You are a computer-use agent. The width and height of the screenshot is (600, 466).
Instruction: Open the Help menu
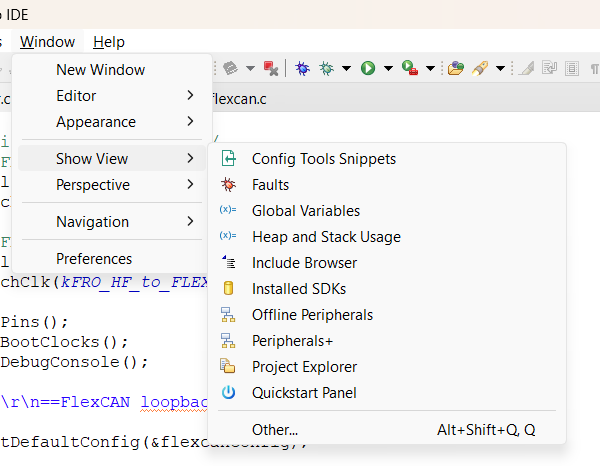point(109,42)
